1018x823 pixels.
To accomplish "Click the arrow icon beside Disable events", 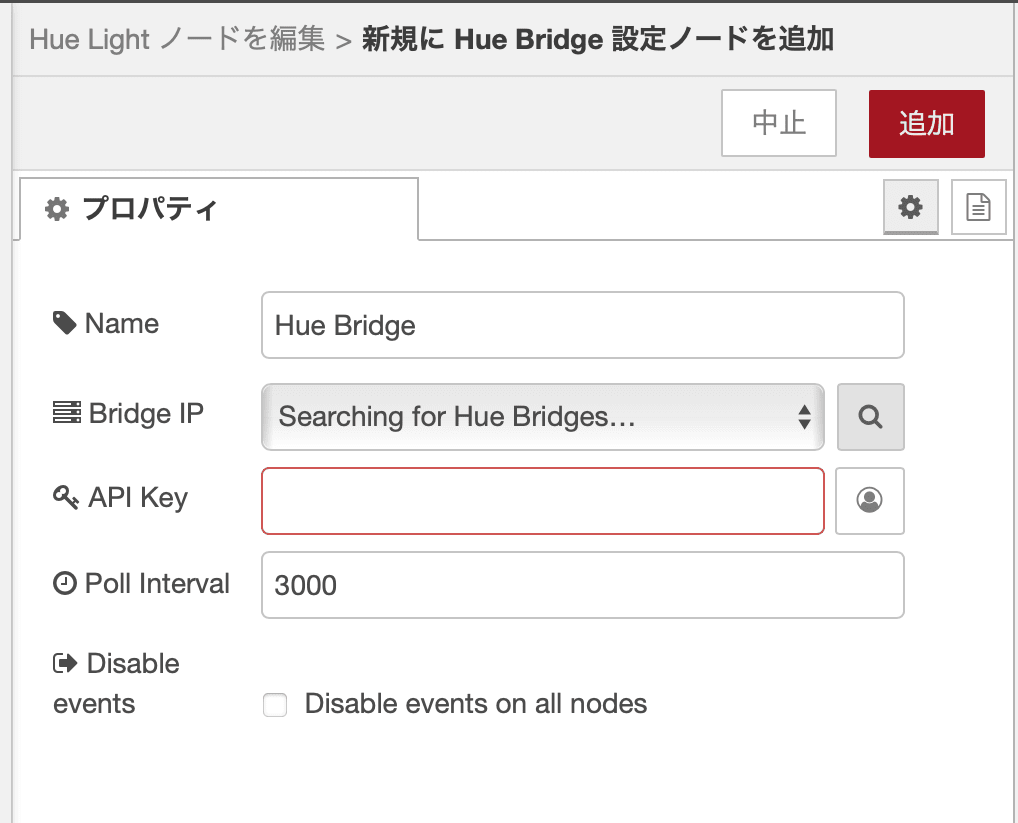I will [65, 663].
